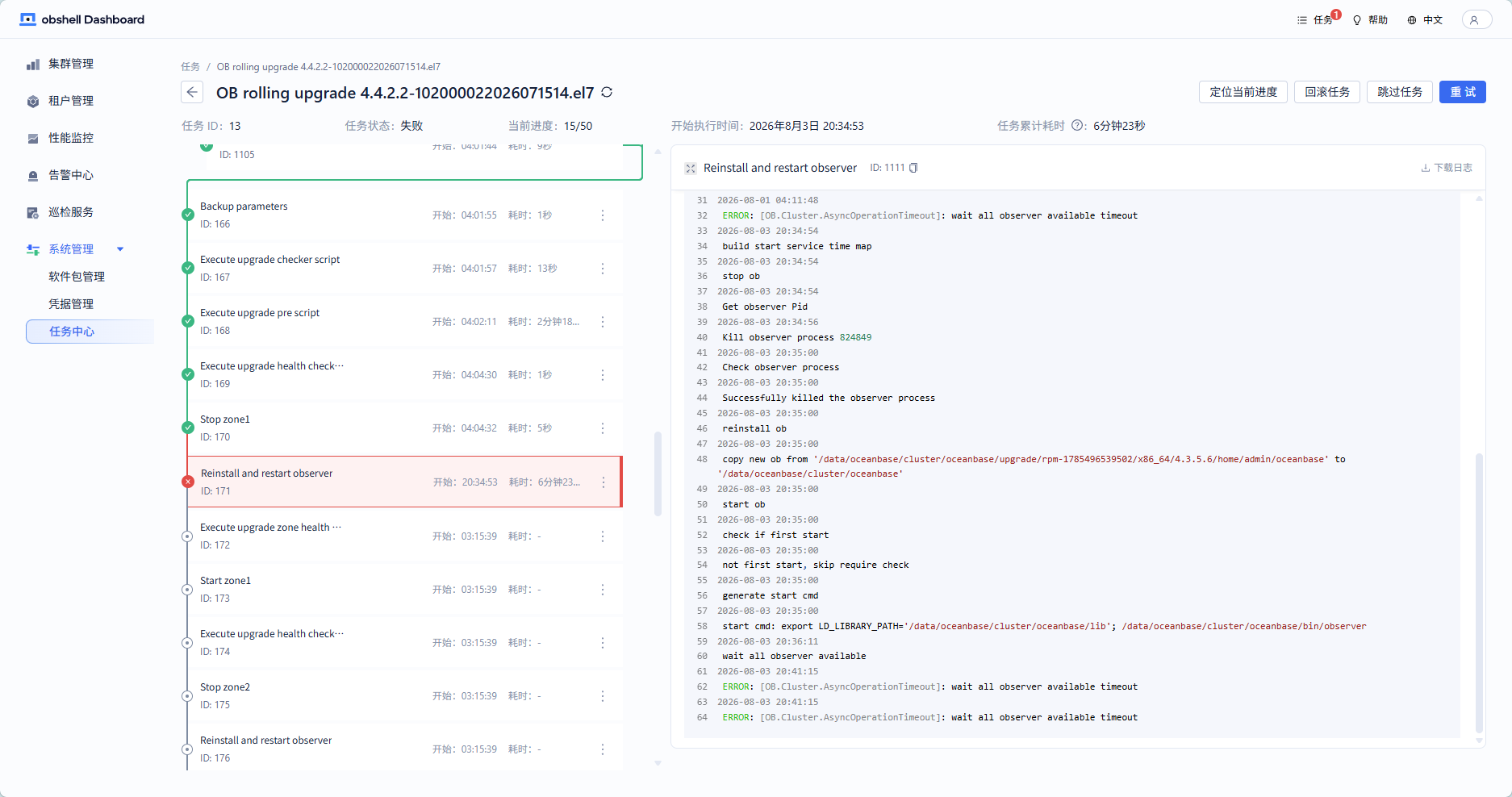1512x797 pixels.
Task: Open 凭据管理 submenu item
Action: [x=71, y=304]
